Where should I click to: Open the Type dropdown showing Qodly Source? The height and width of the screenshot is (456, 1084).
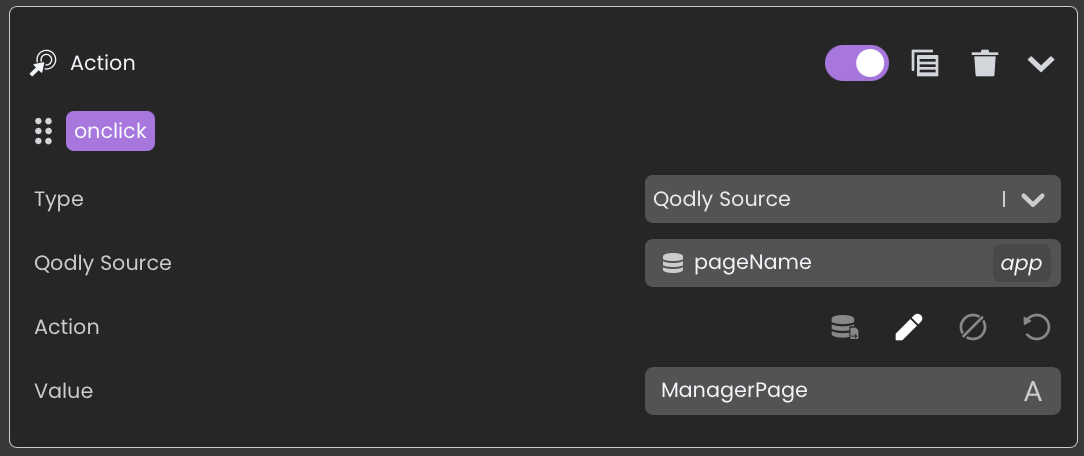[820, 199]
